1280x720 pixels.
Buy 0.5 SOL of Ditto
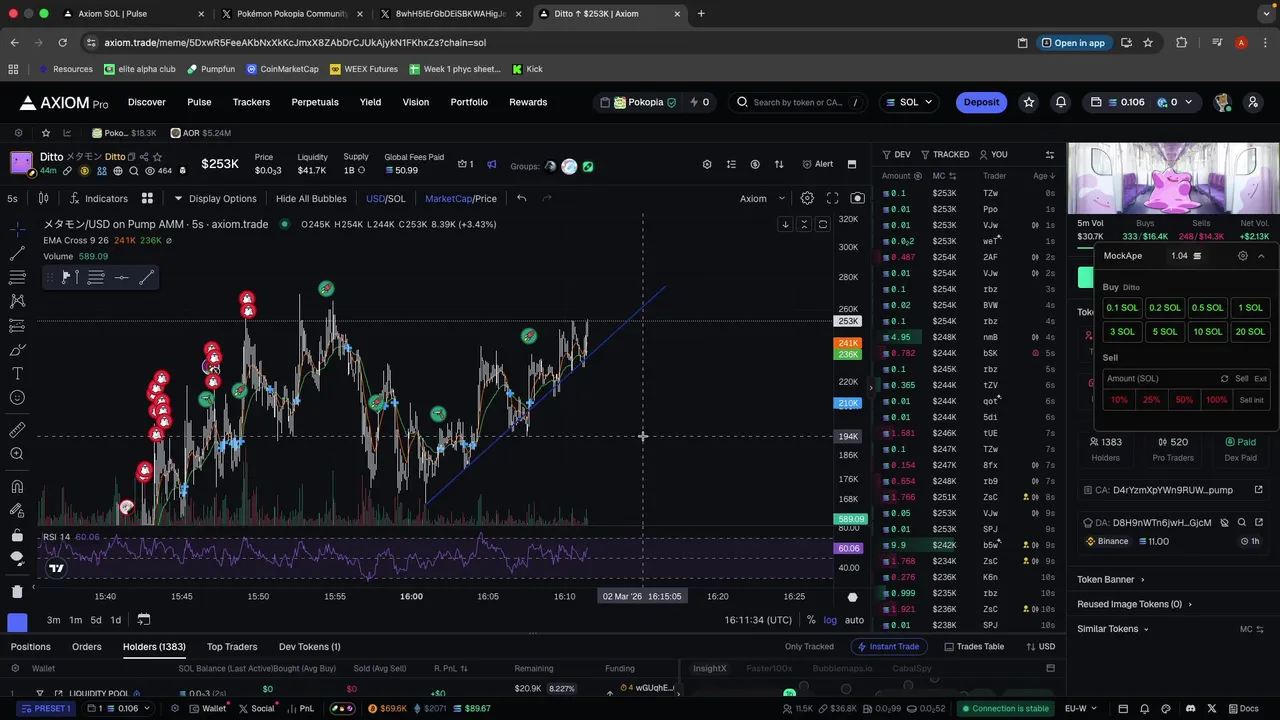(1207, 308)
